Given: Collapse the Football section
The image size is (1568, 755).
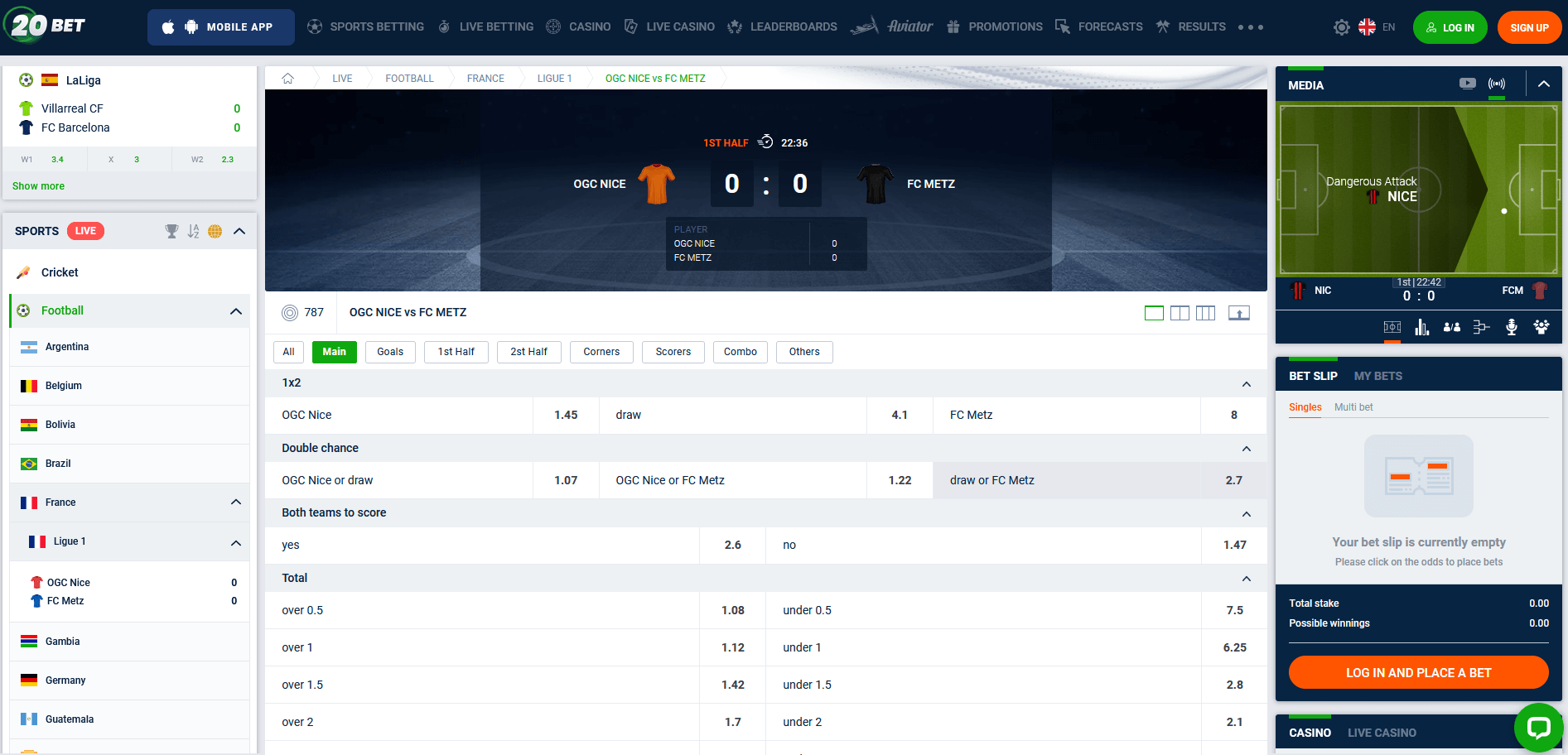Looking at the screenshot, I should click(236, 311).
